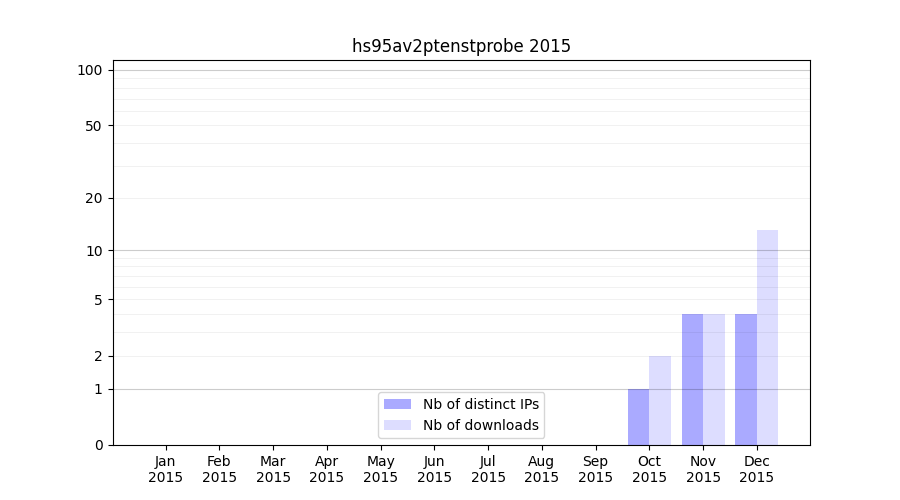The width and height of the screenshot is (900, 500).
Task: Click the 'Nb of downloads' legend label
Action: (x=481, y=425)
